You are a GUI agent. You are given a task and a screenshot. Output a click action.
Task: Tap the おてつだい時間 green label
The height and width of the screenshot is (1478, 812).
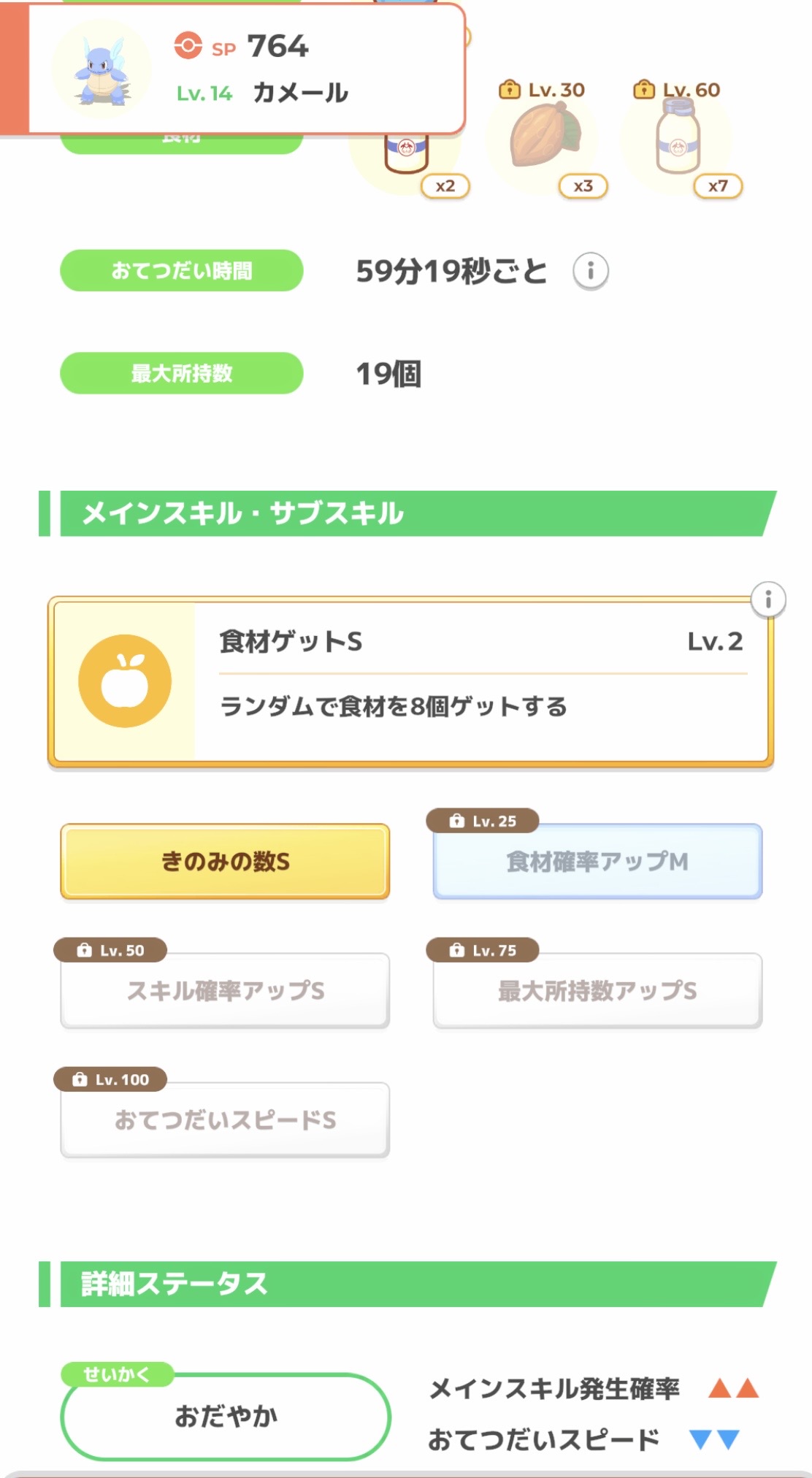tap(181, 271)
